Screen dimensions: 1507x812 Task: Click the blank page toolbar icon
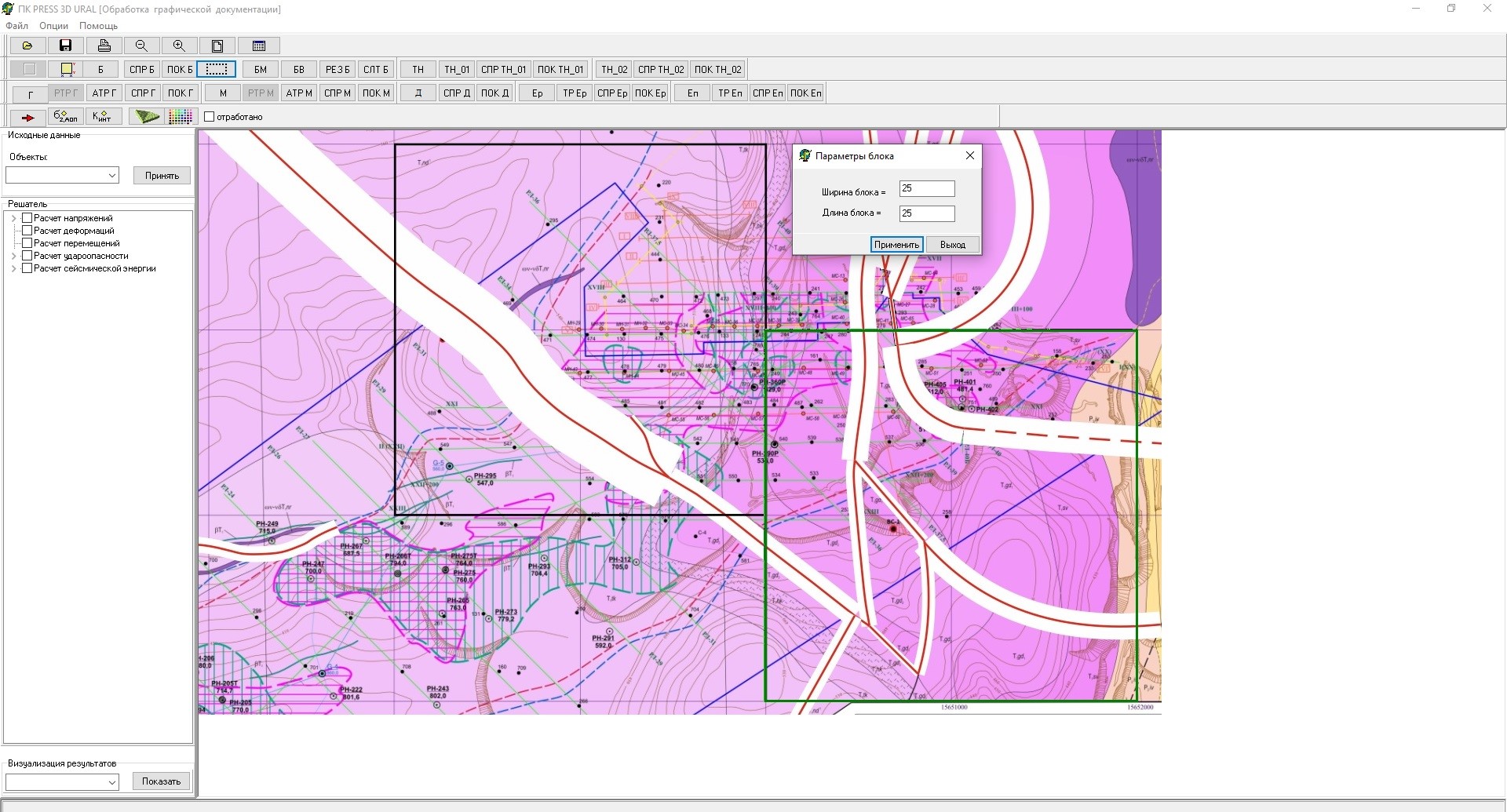[x=217, y=46]
